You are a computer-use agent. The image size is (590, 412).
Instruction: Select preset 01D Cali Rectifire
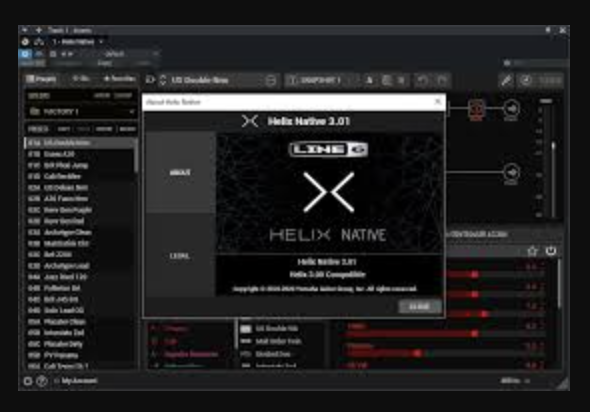(80, 176)
